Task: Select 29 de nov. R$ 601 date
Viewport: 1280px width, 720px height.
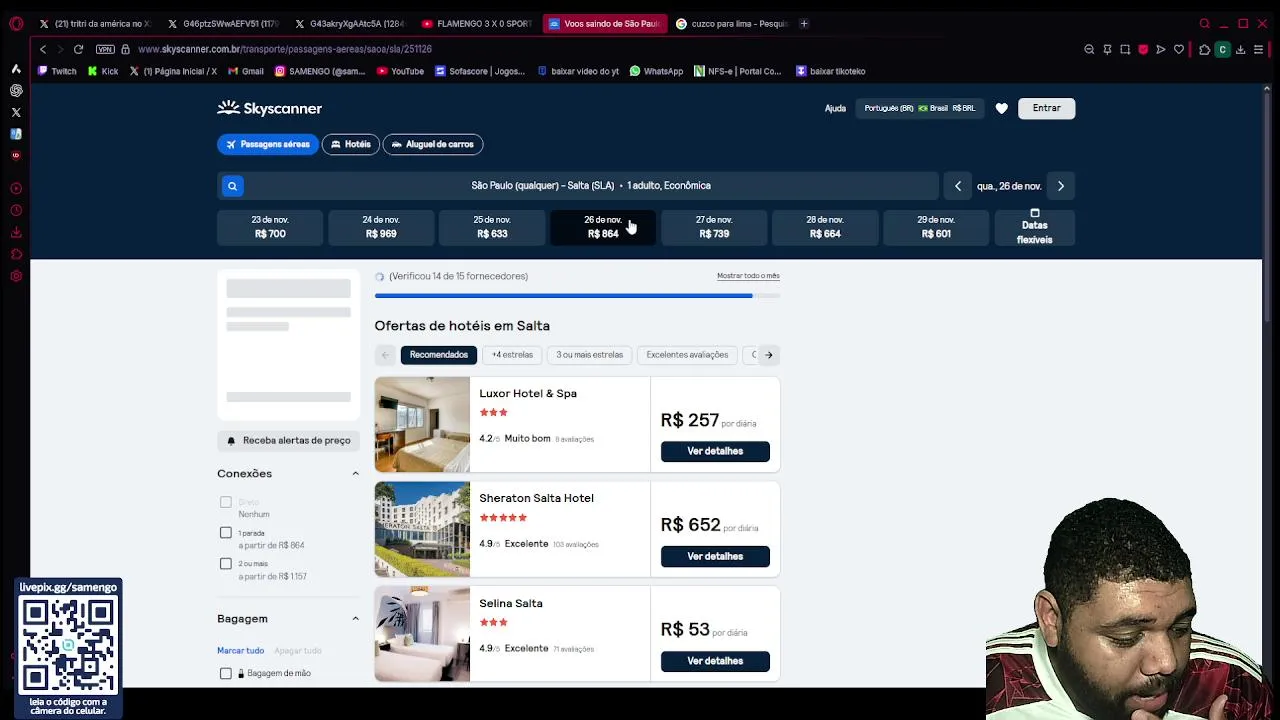Action: point(936,227)
